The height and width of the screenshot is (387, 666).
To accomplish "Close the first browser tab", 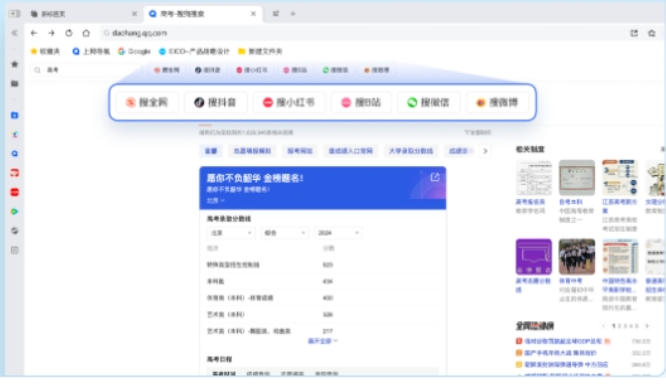I will [135, 14].
